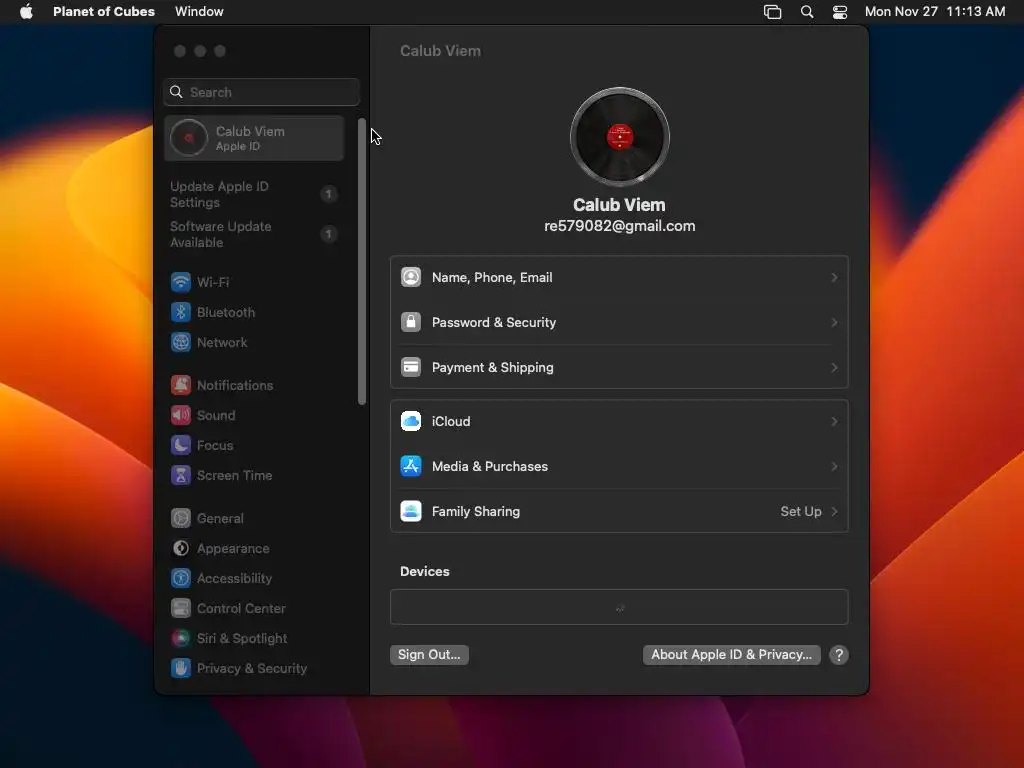
Task: Expand the Payment & Shipping chevron
Action: click(834, 368)
